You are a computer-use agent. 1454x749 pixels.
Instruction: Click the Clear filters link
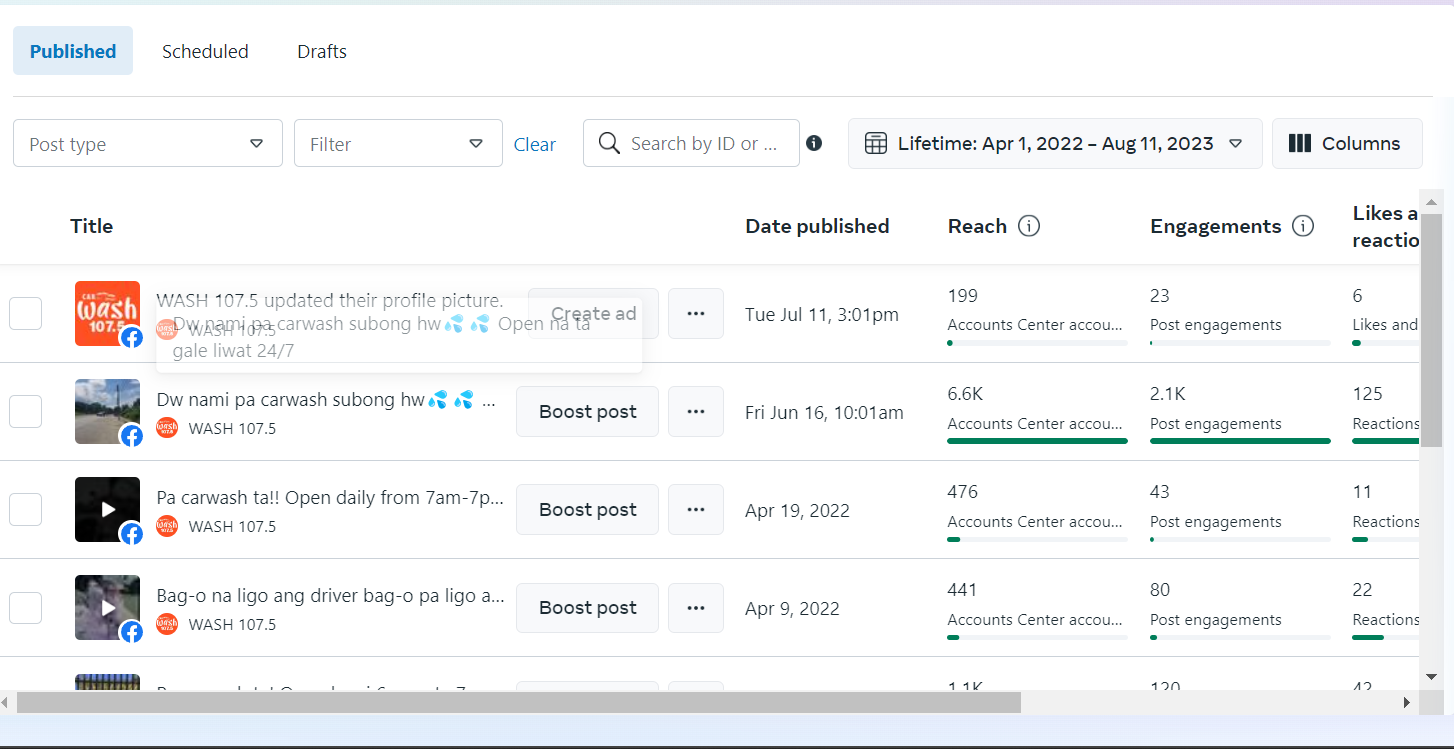click(535, 145)
